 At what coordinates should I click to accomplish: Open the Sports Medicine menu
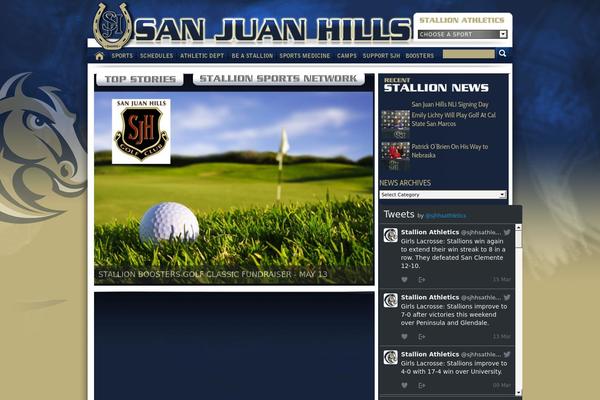point(305,56)
